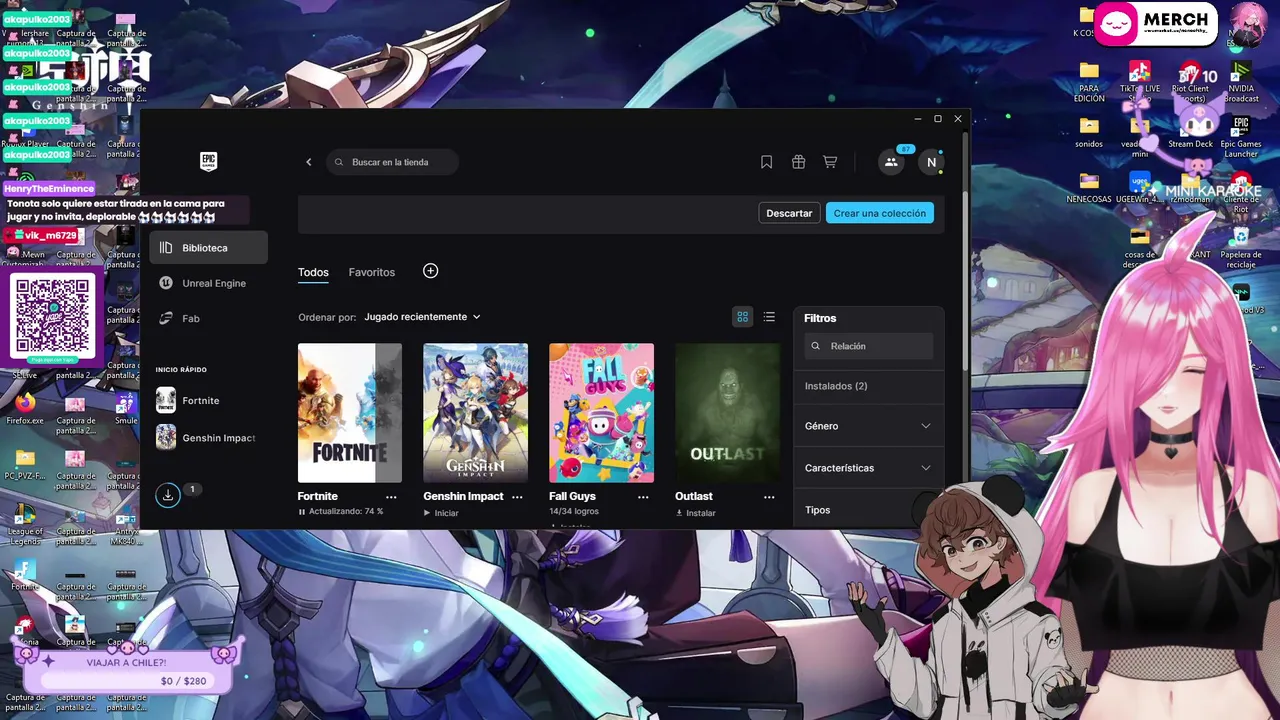
Task: Open the Genshin Impact game thumbnail
Action: click(x=476, y=413)
